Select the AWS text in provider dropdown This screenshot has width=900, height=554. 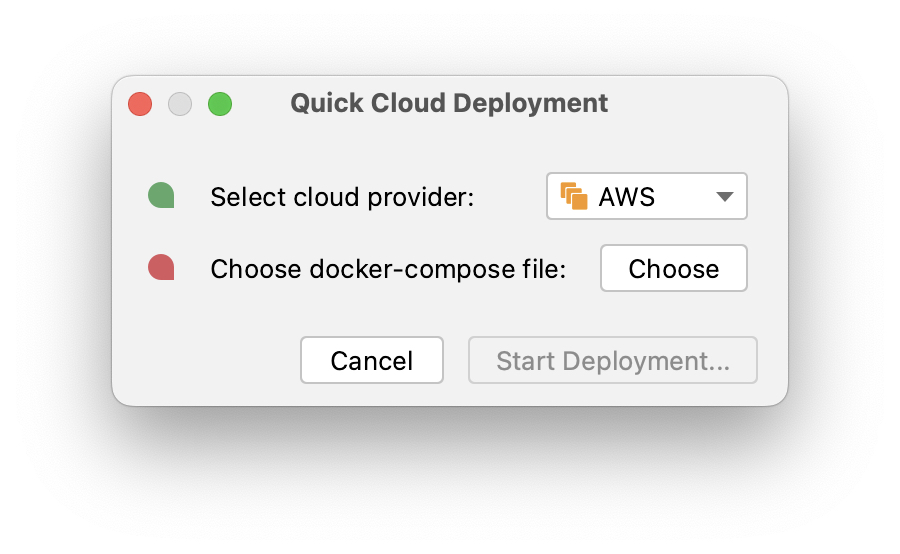coord(627,197)
